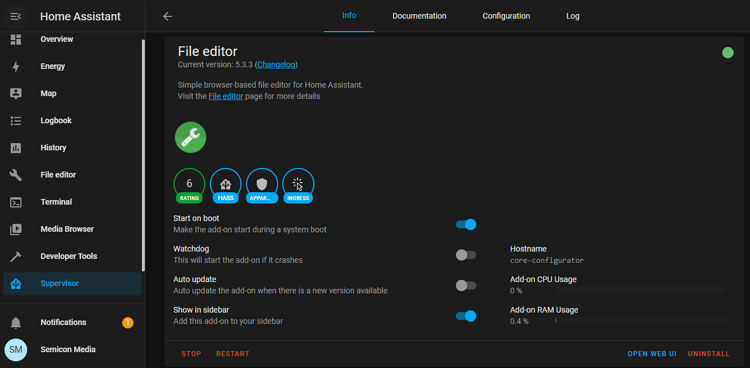Click the Terminal label in sidebar

[56, 202]
